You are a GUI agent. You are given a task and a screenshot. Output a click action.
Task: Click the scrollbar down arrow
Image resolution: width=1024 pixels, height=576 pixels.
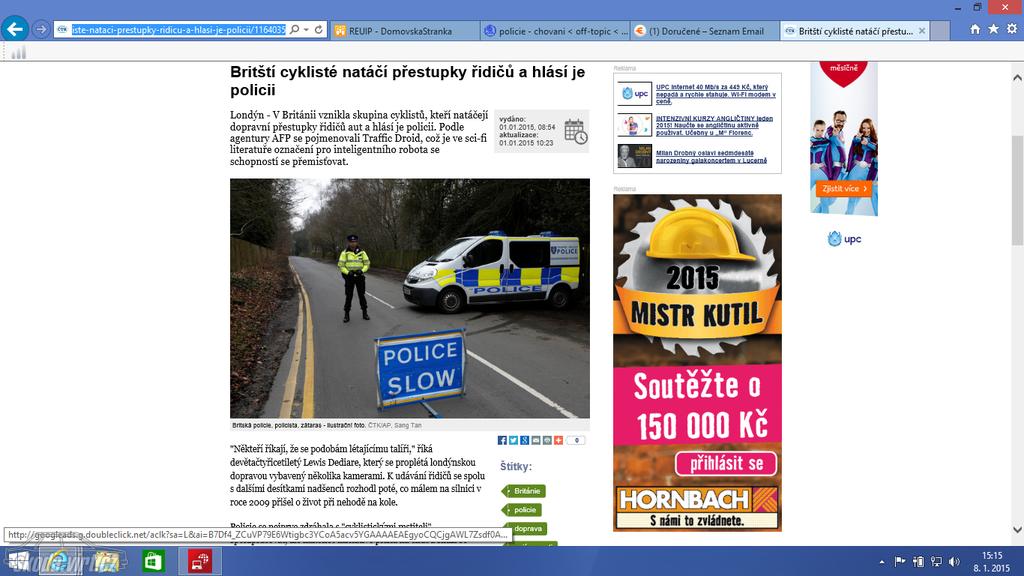point(1017,530)
